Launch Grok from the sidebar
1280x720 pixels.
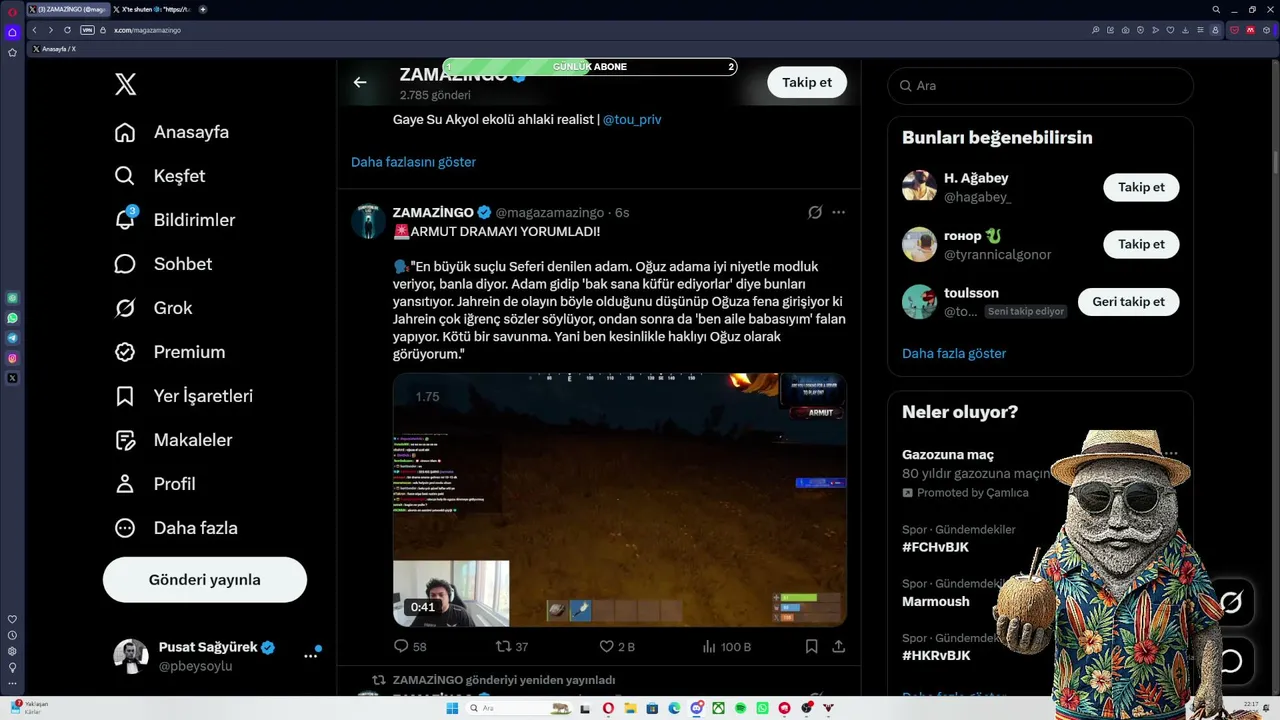click(153, 308)
